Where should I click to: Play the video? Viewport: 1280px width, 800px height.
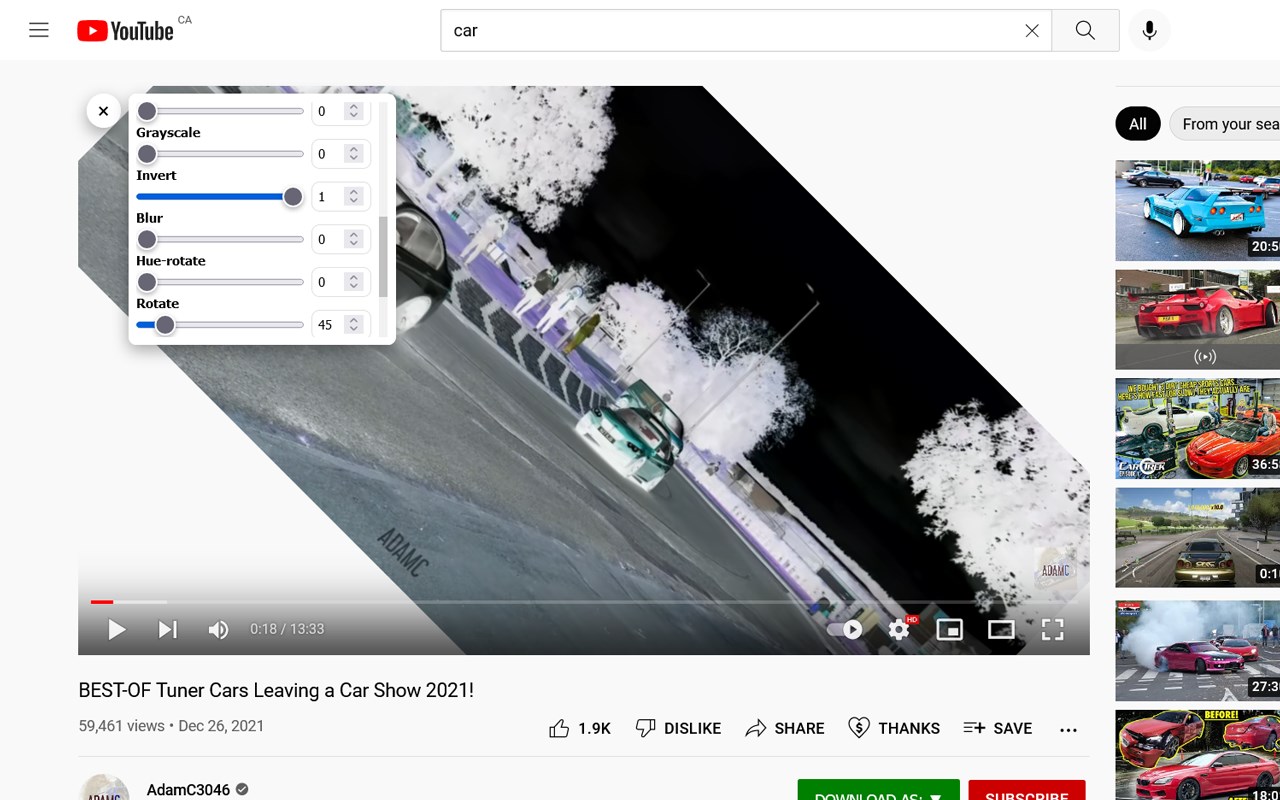point(117,629)
